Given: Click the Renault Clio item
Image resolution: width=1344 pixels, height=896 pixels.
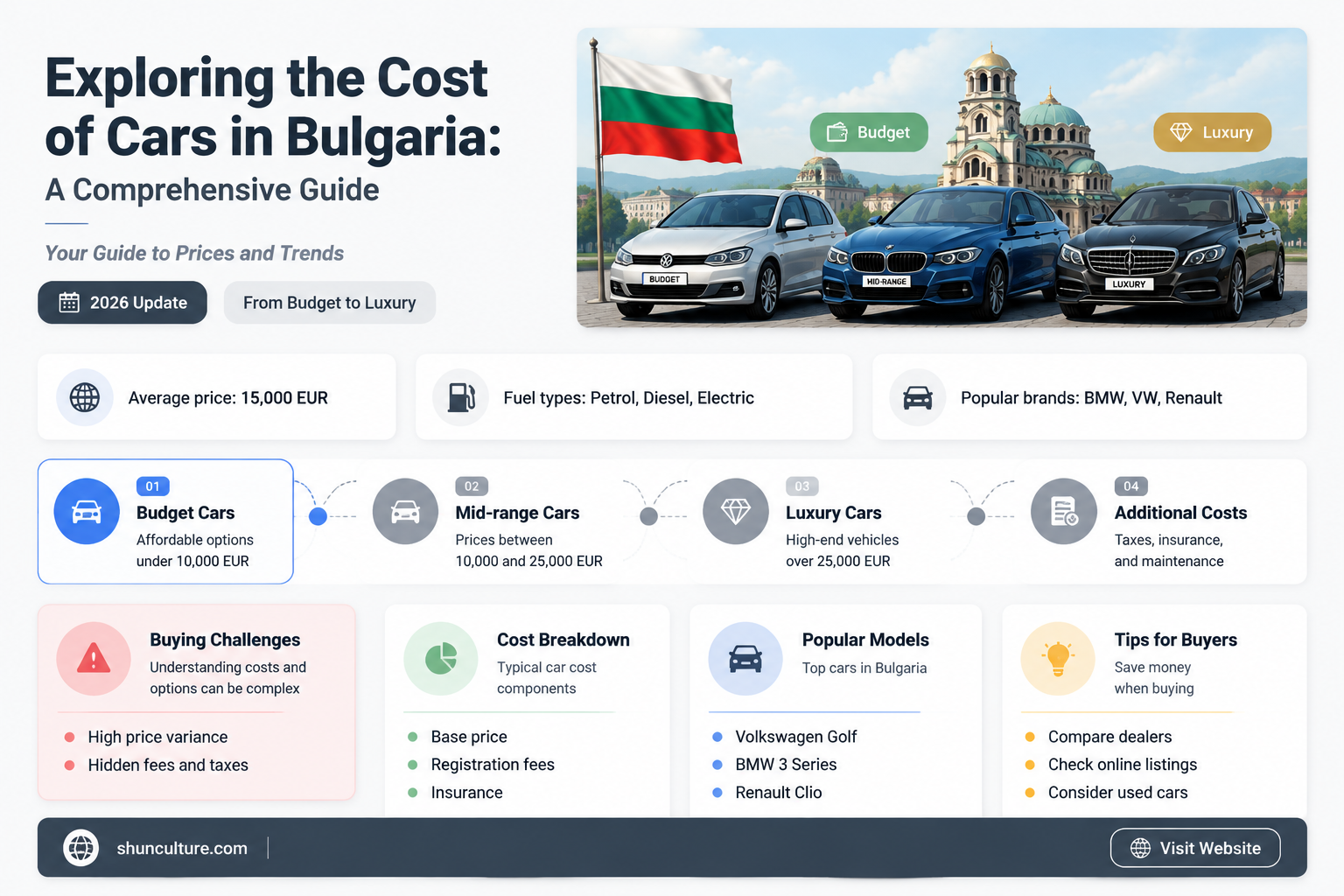Looking at the screenshot, I should pos(779,793).
